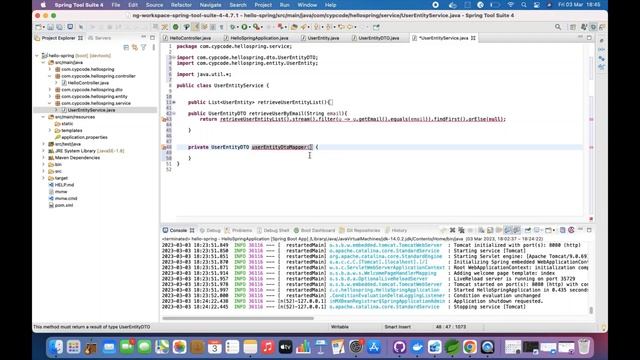Image resolution: width=640 pixels, height=360 pixels.
Task: Open the Navigate menu
Action: 210,5
